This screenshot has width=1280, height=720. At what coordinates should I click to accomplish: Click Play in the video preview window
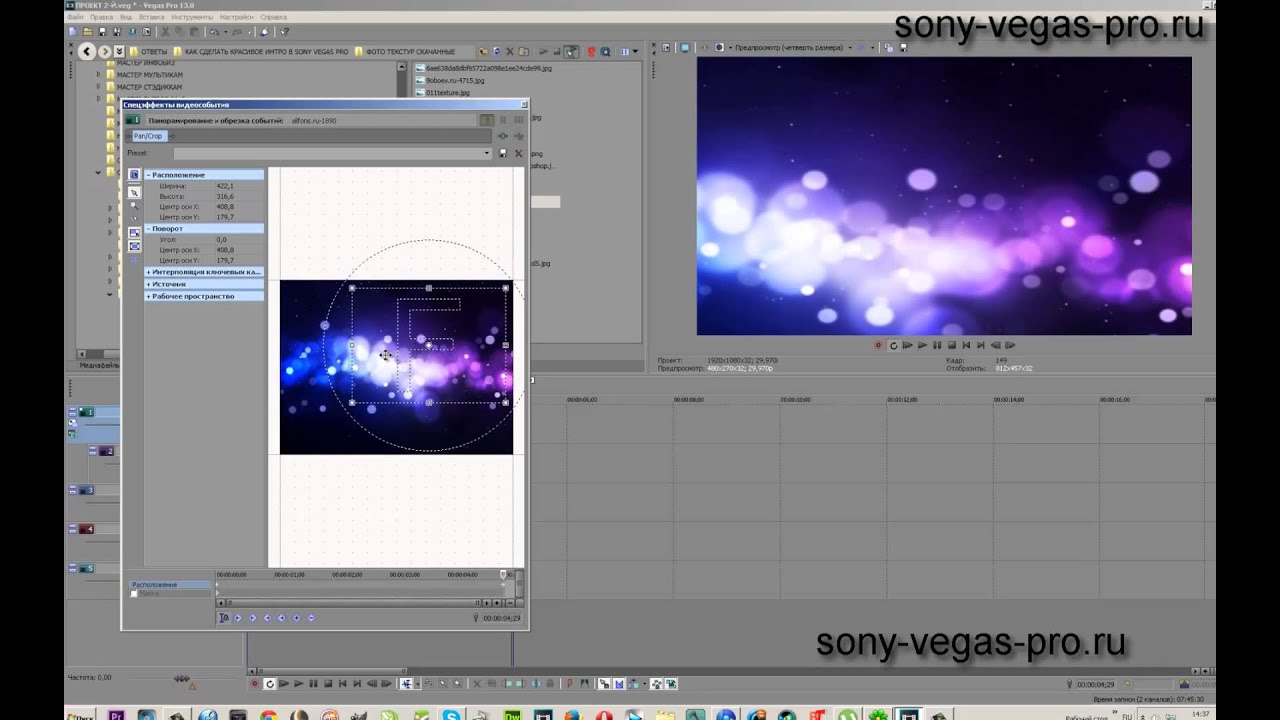922,345
